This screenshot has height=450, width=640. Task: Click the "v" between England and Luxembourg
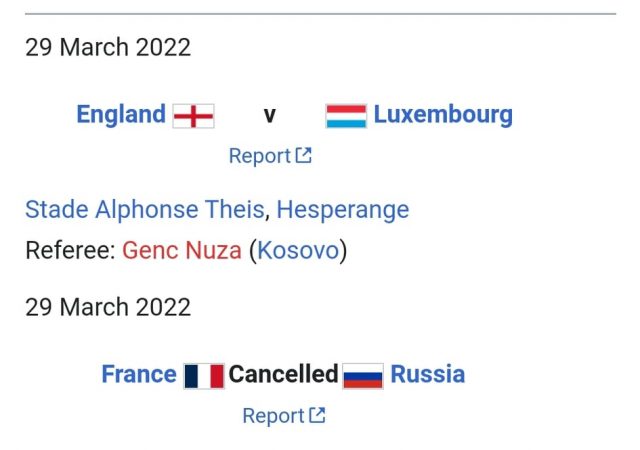(269, 115)
